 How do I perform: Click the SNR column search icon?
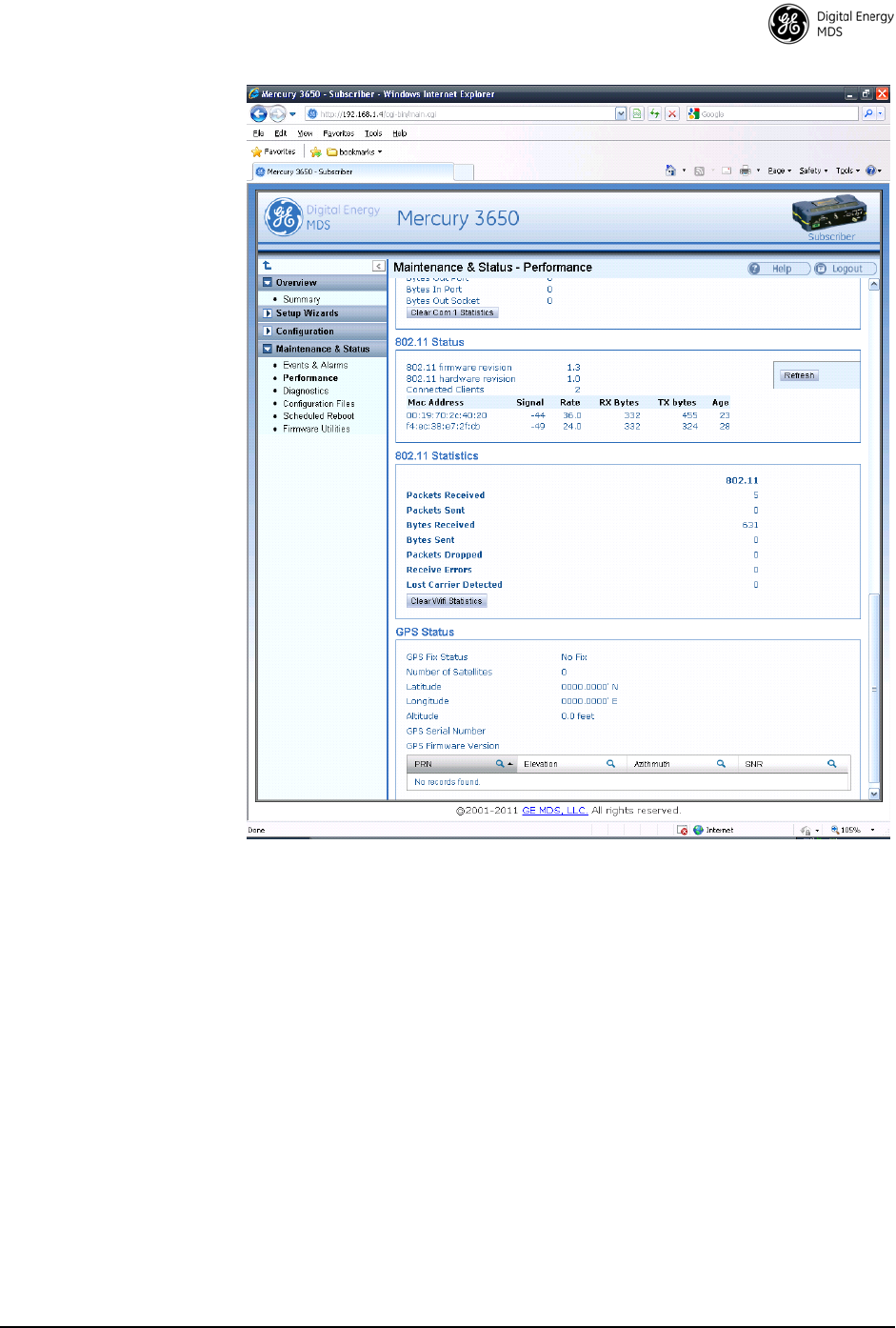pyautogui.click(x=831, y=764)
